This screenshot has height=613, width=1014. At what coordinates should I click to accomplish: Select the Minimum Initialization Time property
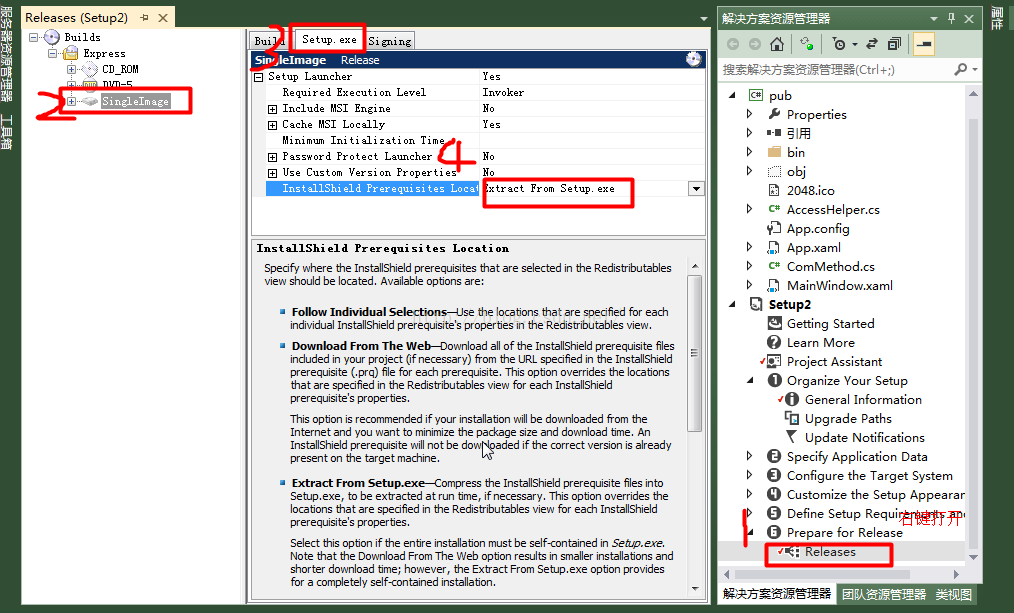point(363,140)
